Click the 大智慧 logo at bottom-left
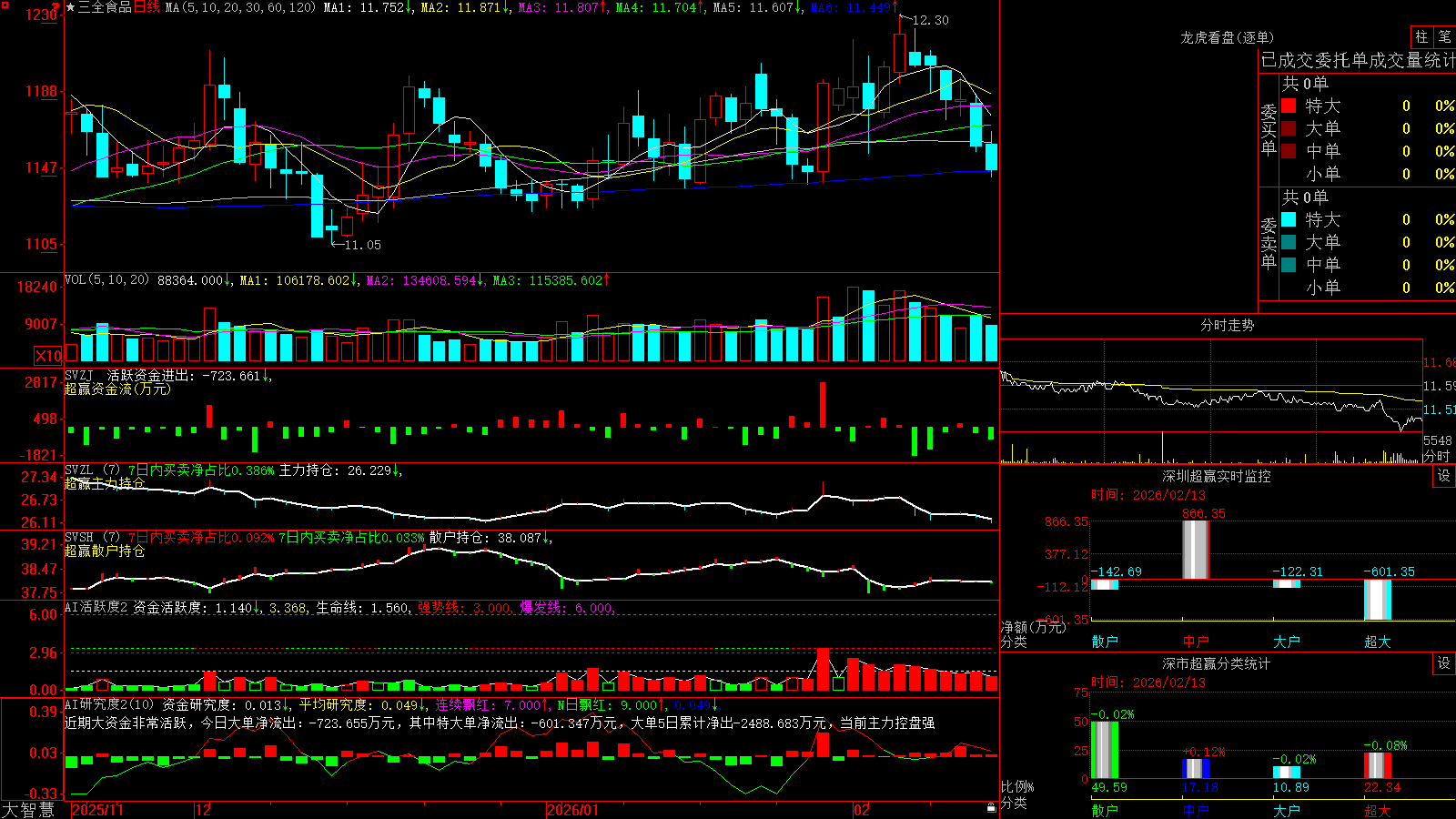1456x819 pixels. point(28,810)
